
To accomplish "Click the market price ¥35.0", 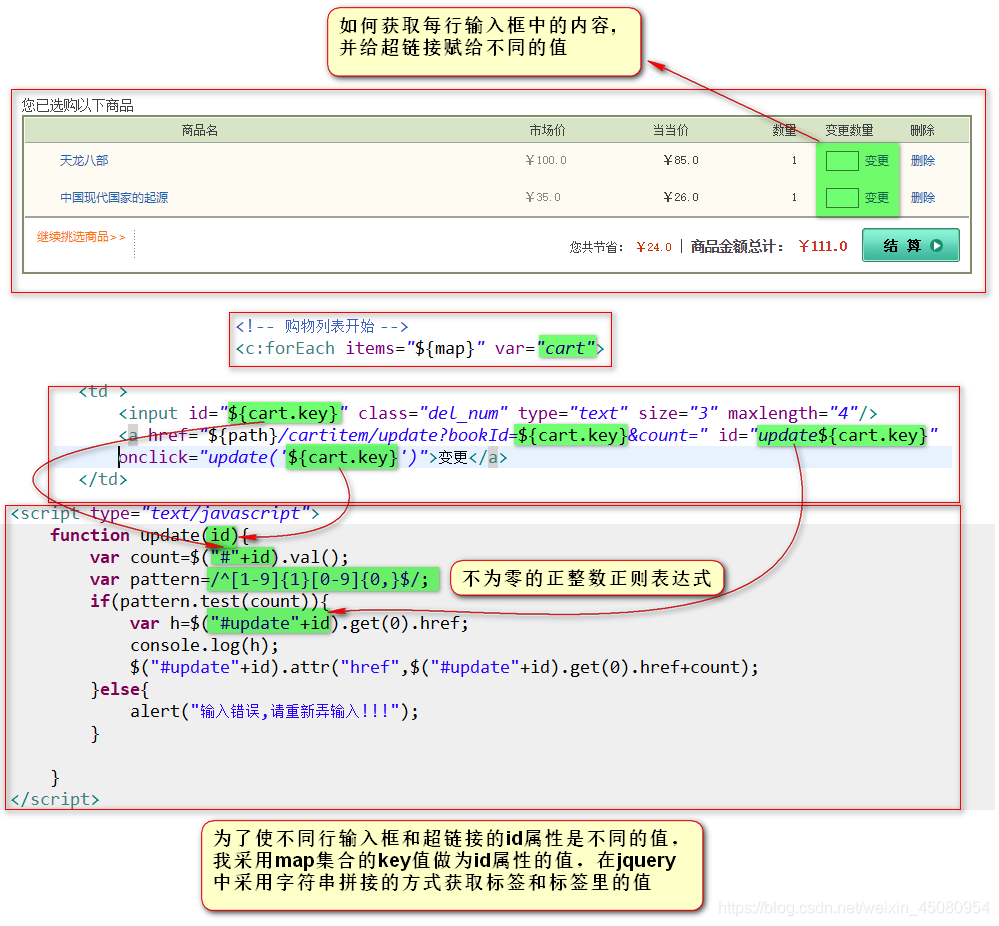I will pyautogui.click(x=543, y=197).
